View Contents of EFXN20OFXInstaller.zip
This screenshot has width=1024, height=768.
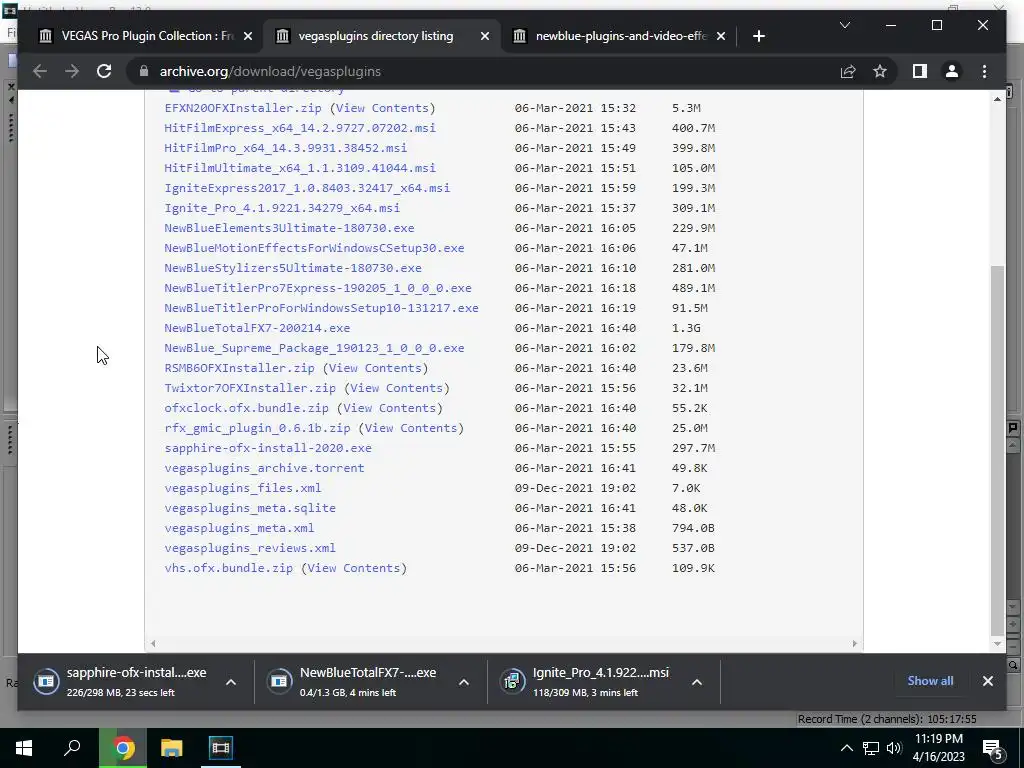(x=383, y=108)
